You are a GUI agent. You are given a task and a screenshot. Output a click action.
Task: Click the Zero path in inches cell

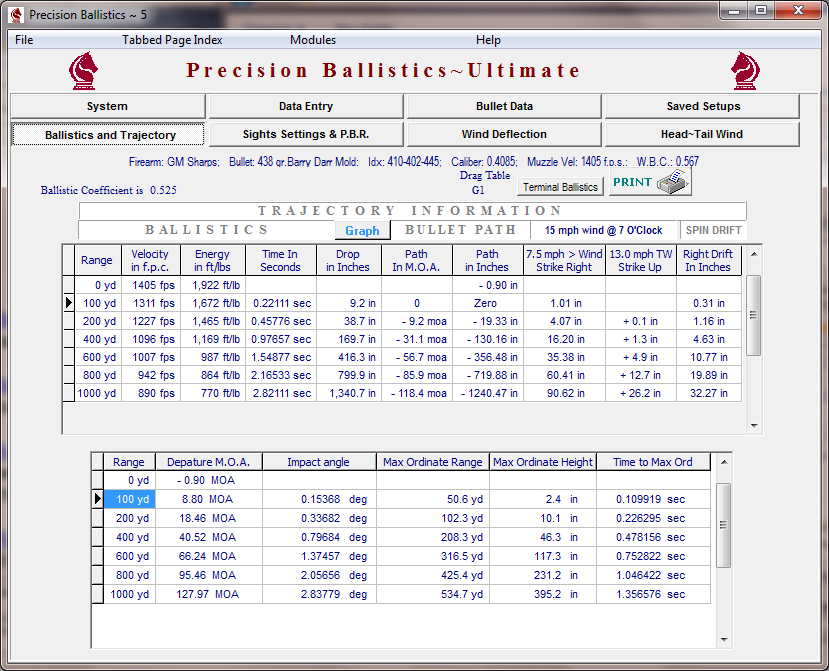point(487,303)
